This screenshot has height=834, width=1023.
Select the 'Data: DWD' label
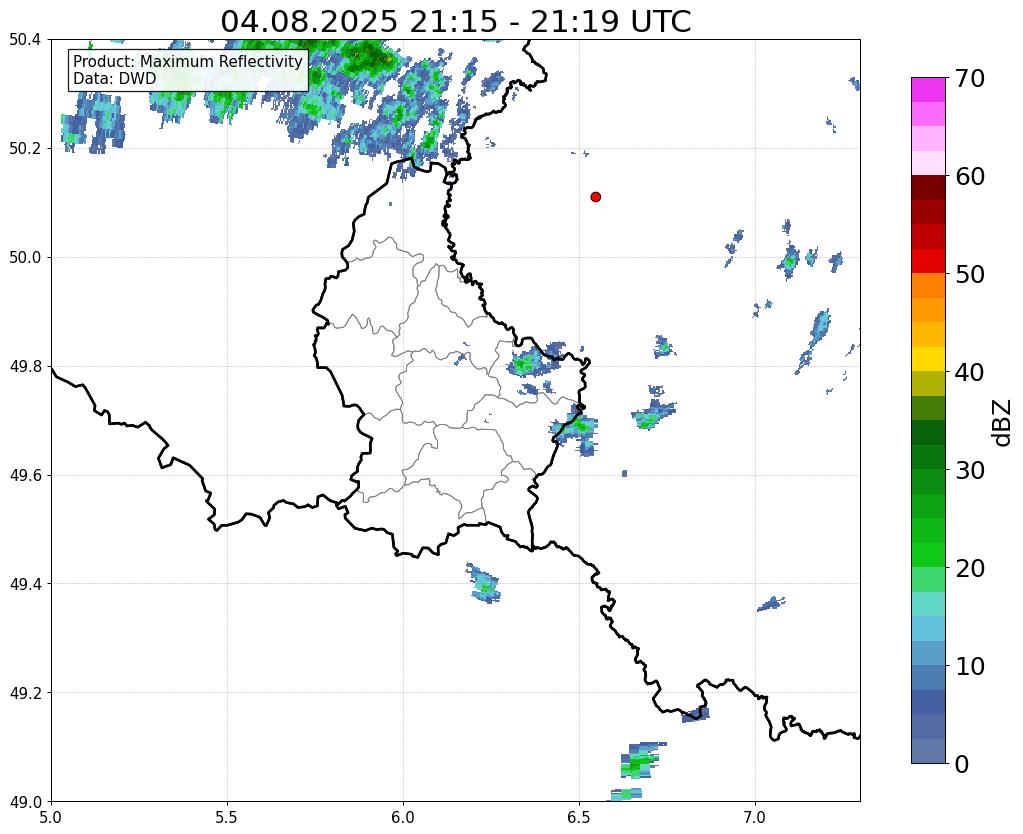114,79
